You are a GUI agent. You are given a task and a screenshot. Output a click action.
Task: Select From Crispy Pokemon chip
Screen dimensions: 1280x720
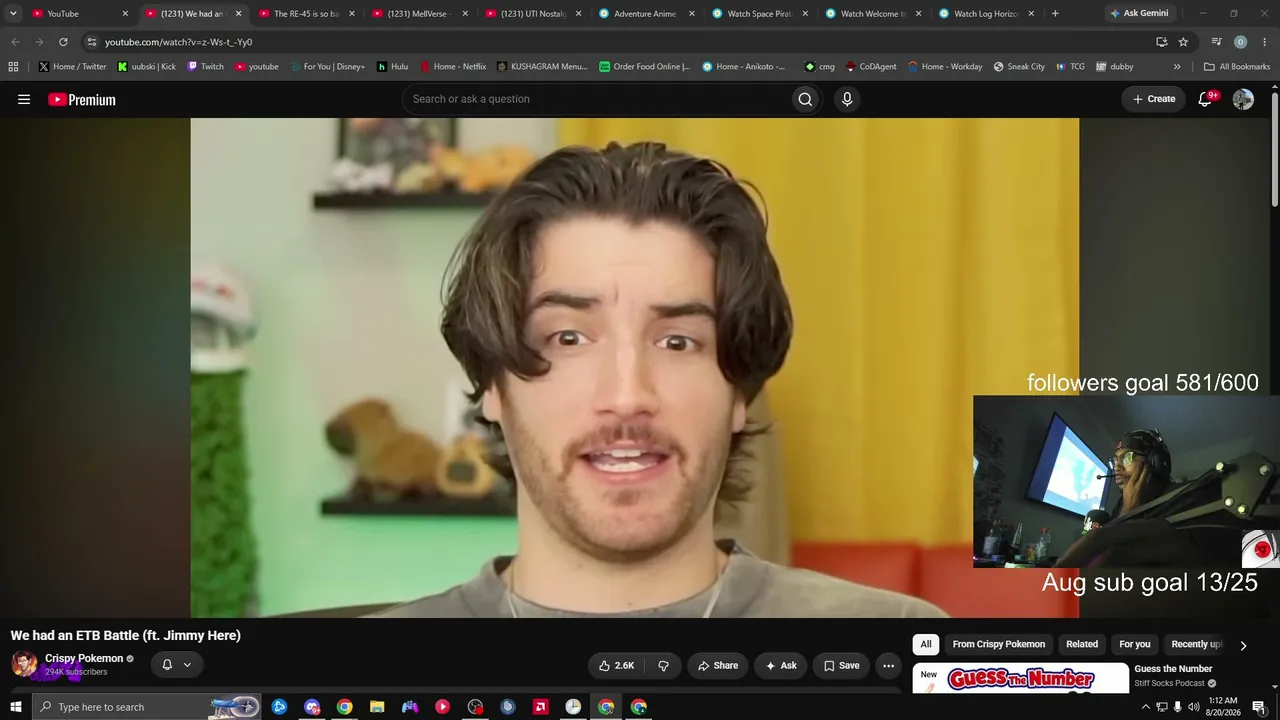tap(999, 645)
